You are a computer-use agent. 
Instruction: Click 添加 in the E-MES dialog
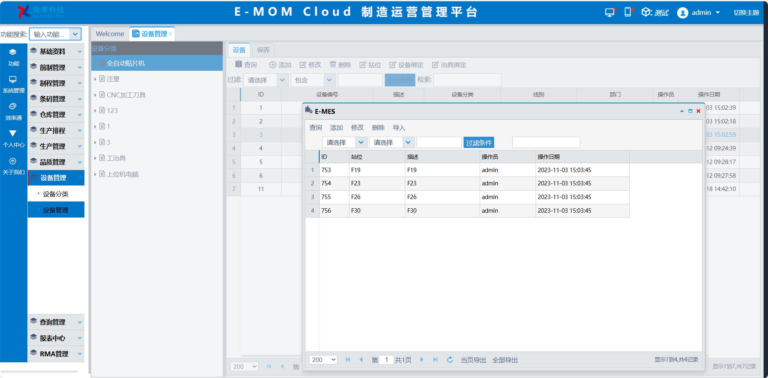[336, 128]
